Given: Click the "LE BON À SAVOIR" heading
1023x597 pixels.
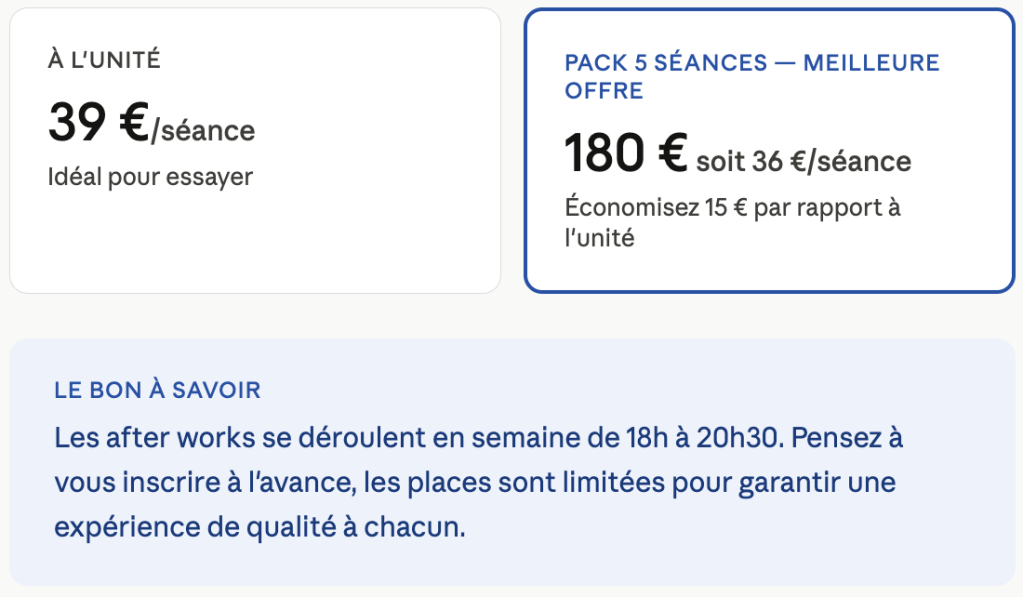Looking at the screenshot, I should coord(157,390).
